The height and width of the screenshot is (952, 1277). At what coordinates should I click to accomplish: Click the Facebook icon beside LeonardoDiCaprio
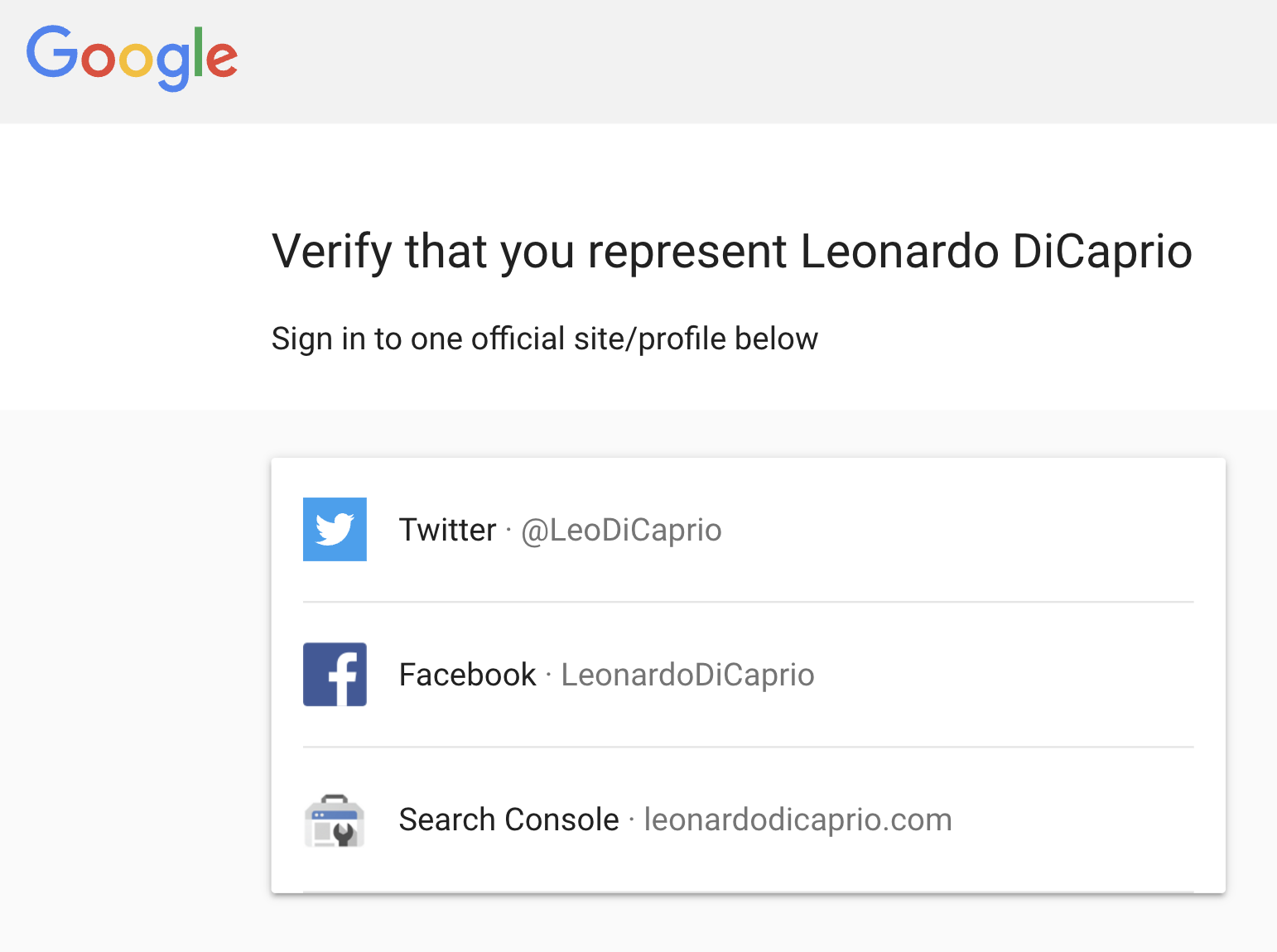point(335,675)
